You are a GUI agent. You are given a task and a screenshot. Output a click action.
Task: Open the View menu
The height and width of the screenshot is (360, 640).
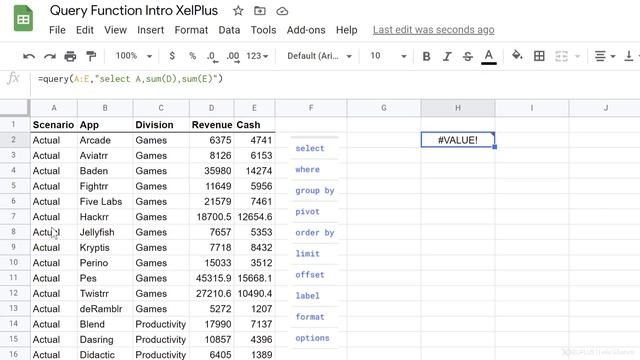(115, 30)
